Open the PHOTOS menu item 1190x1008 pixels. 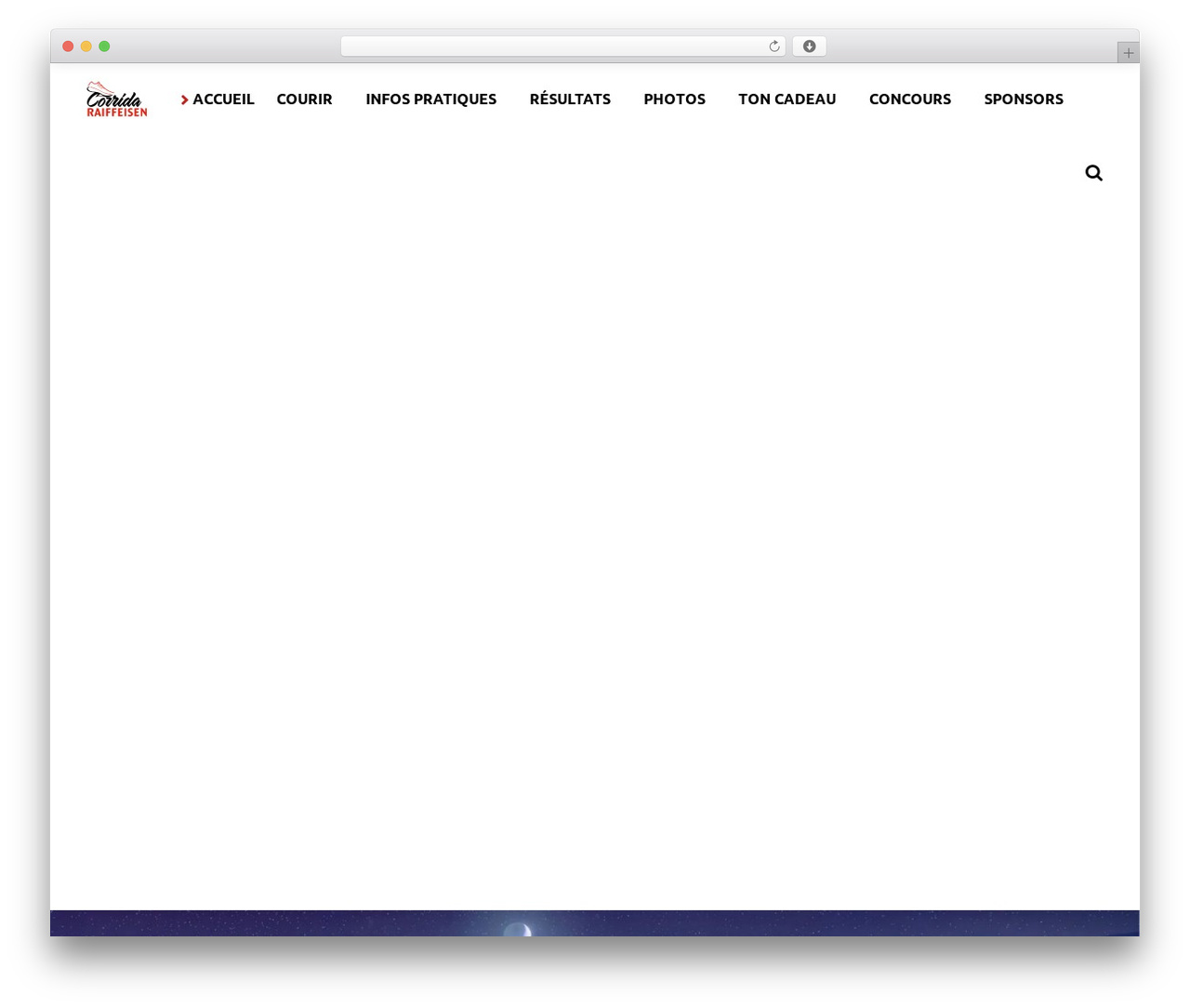pos(674,99)
